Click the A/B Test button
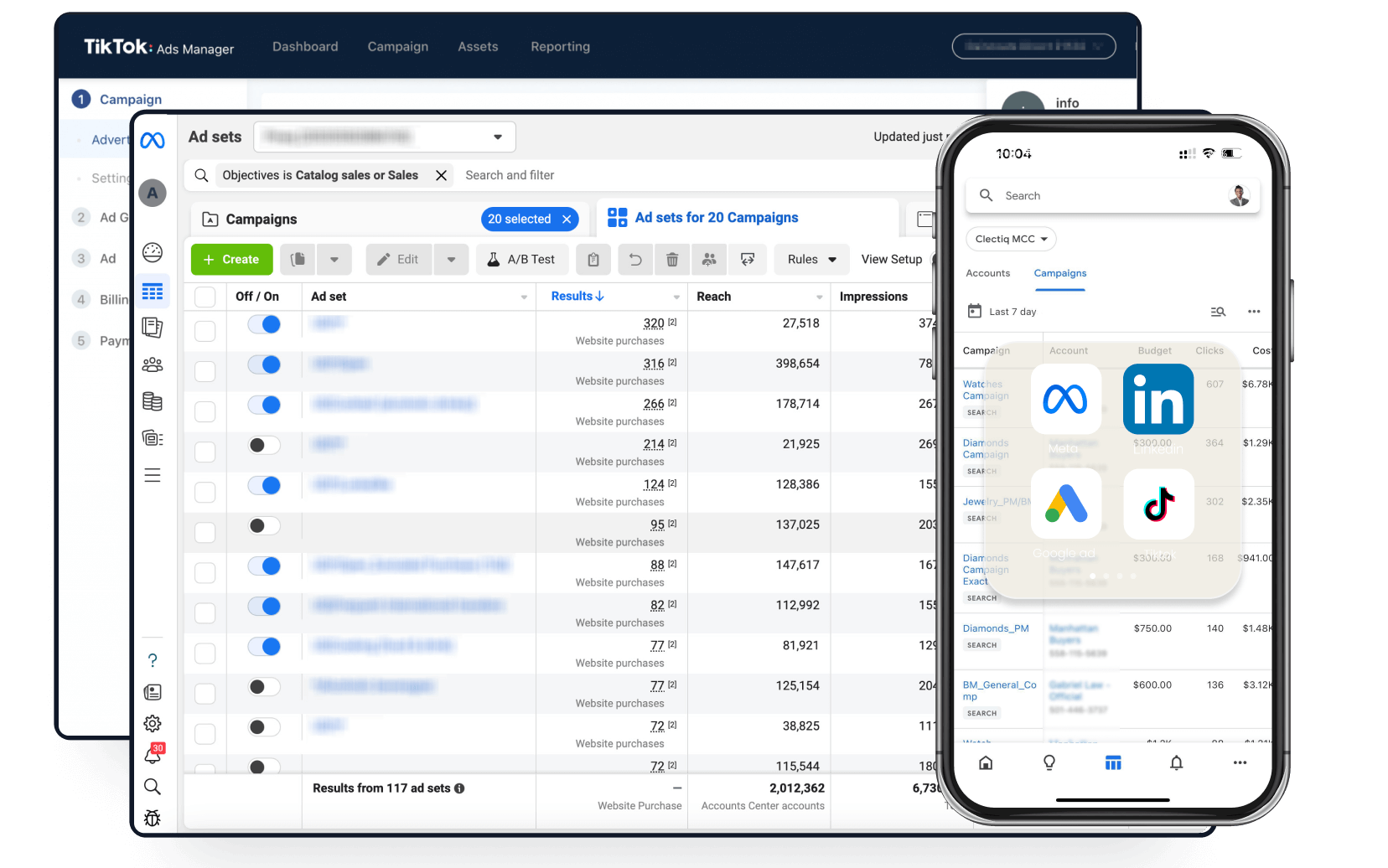1388x868 pixels. pyautogui.click(x=521, y=260)
